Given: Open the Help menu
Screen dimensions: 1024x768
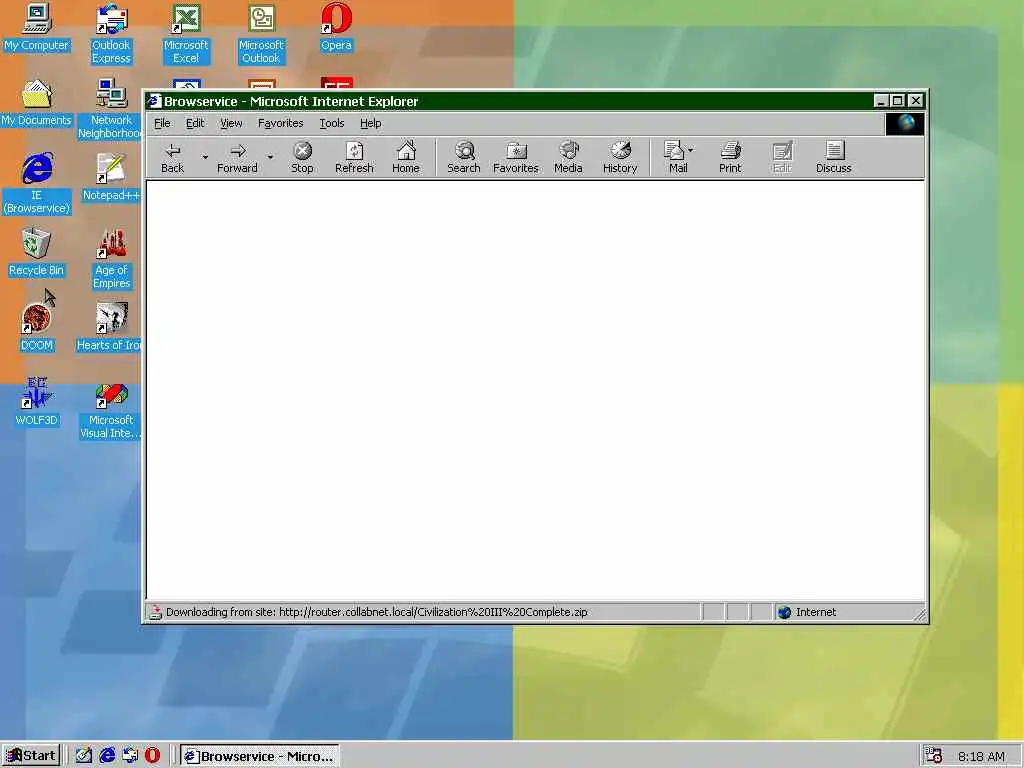Looking at the screenshot, I should (370, 123).
